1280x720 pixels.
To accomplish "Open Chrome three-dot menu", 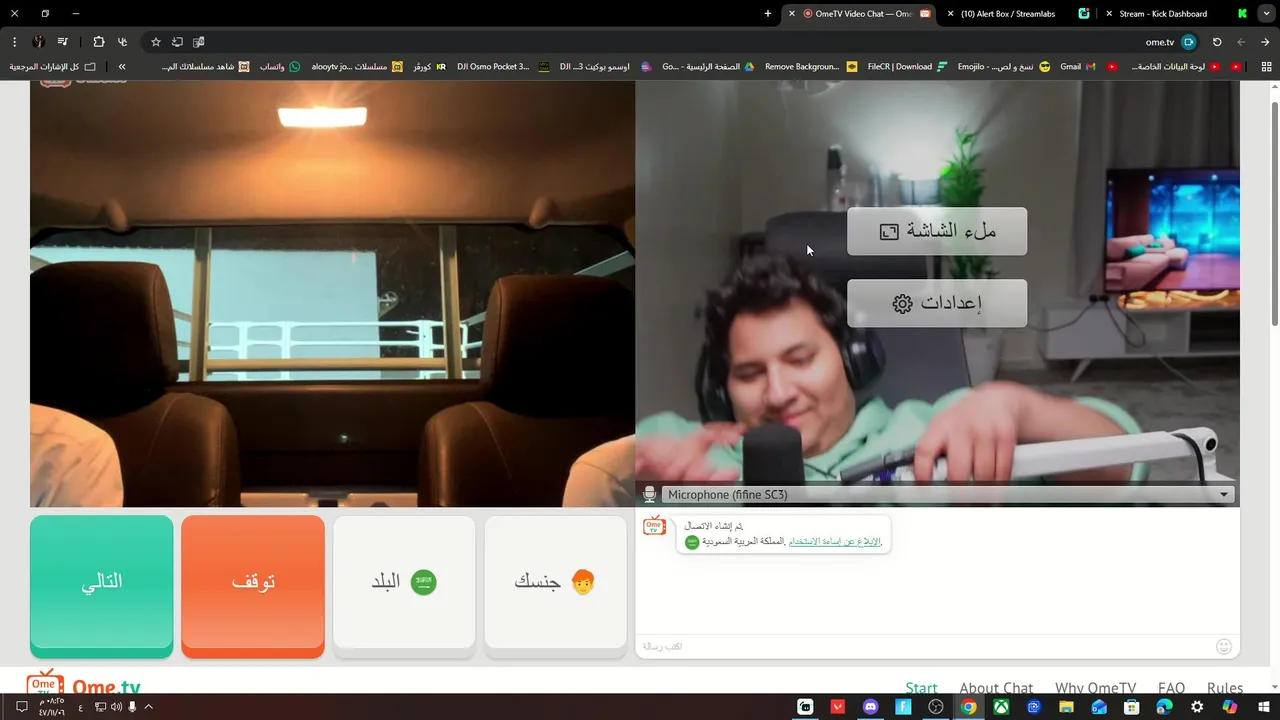I will (14, 42).
